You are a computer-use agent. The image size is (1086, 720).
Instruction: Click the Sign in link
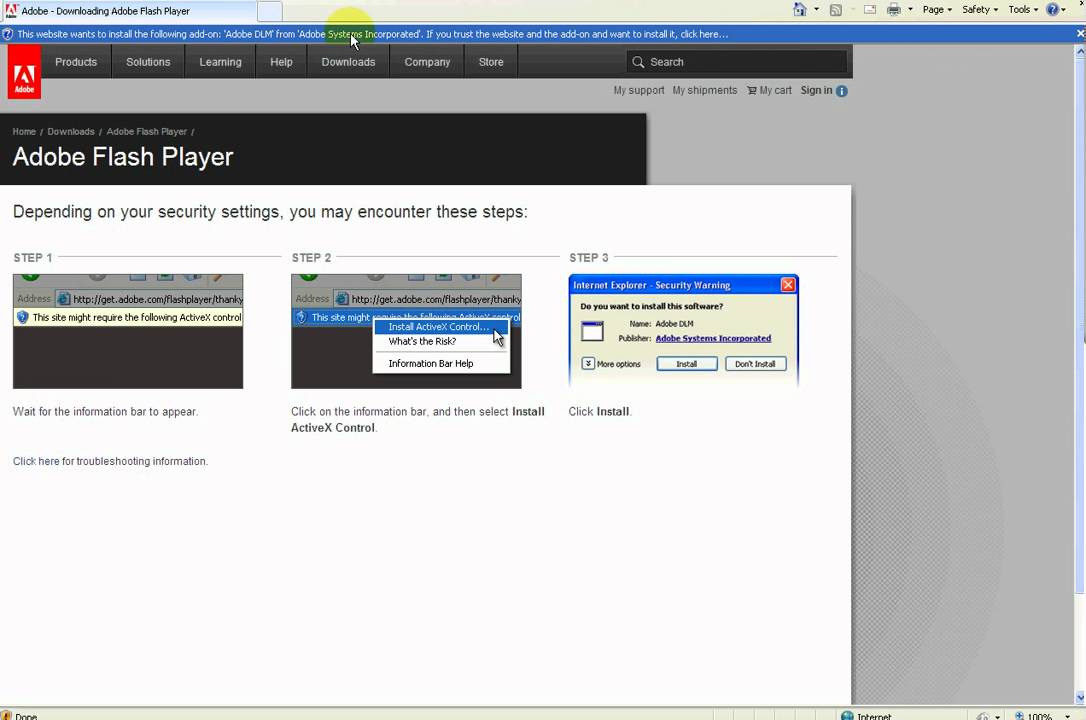tap(816, 90)
